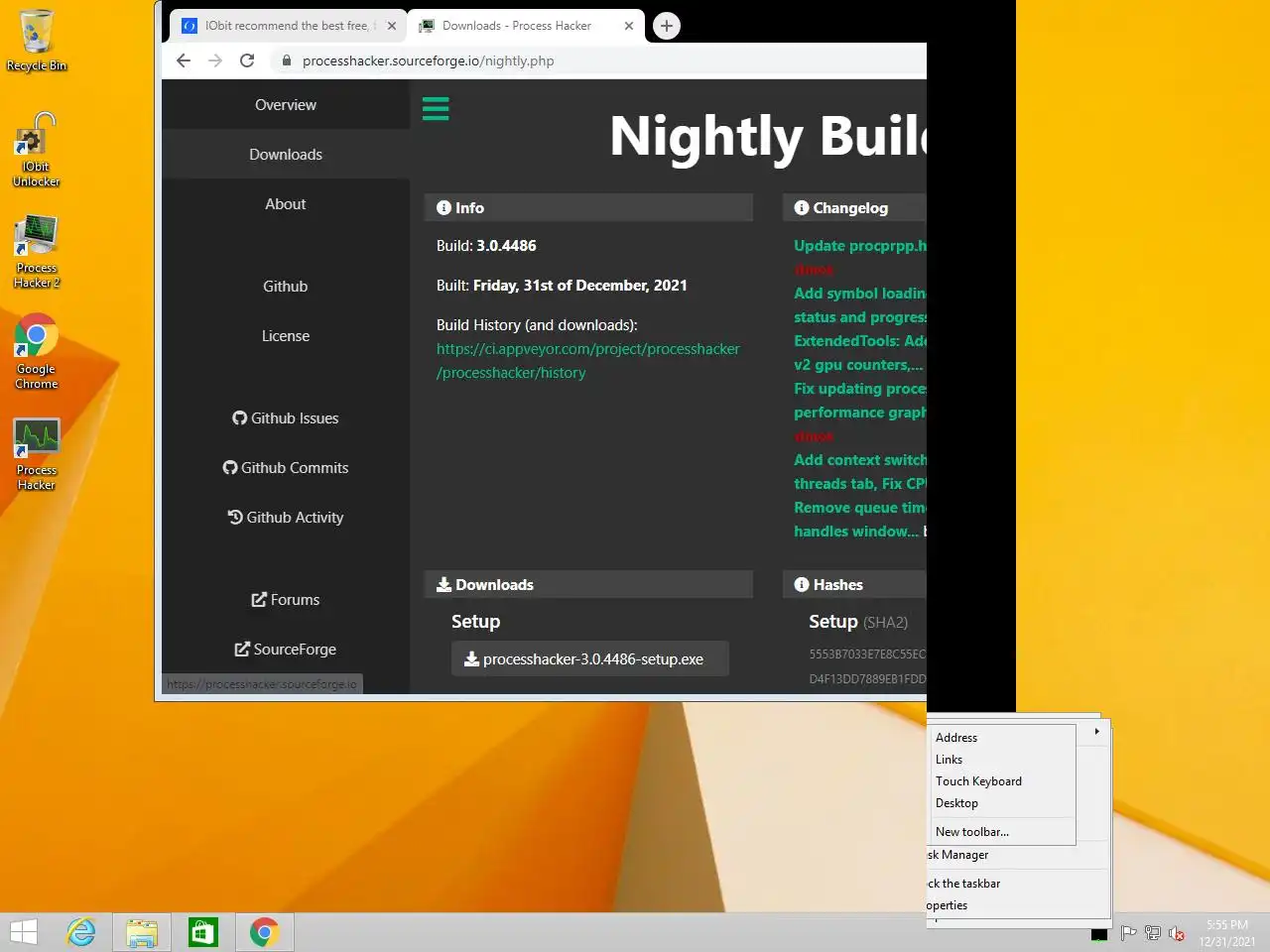Open File Explorer from the taskbar

coord(142,932)
